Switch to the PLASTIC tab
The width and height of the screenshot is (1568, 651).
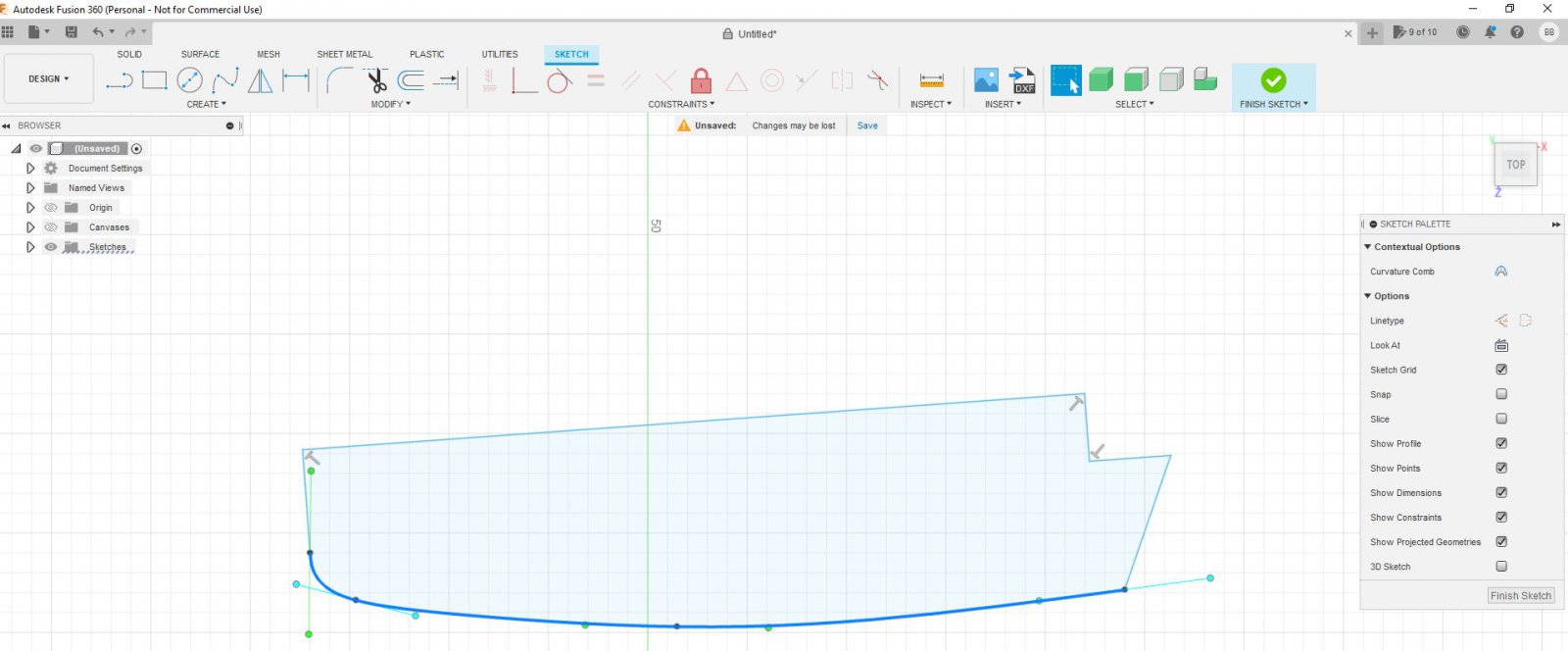(427, 55)
